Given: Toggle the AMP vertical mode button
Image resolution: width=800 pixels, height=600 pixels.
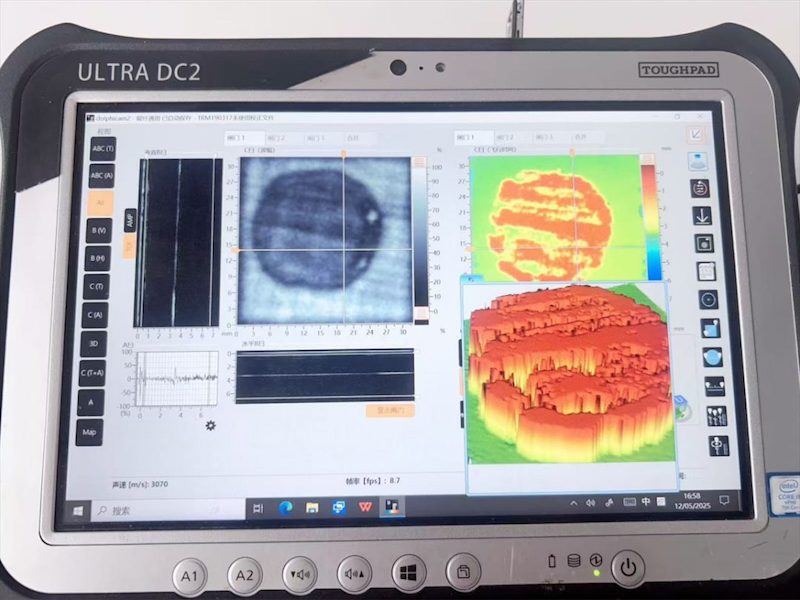Looking at the screenshot, I should pyautogui.click(x=130, y=220).
